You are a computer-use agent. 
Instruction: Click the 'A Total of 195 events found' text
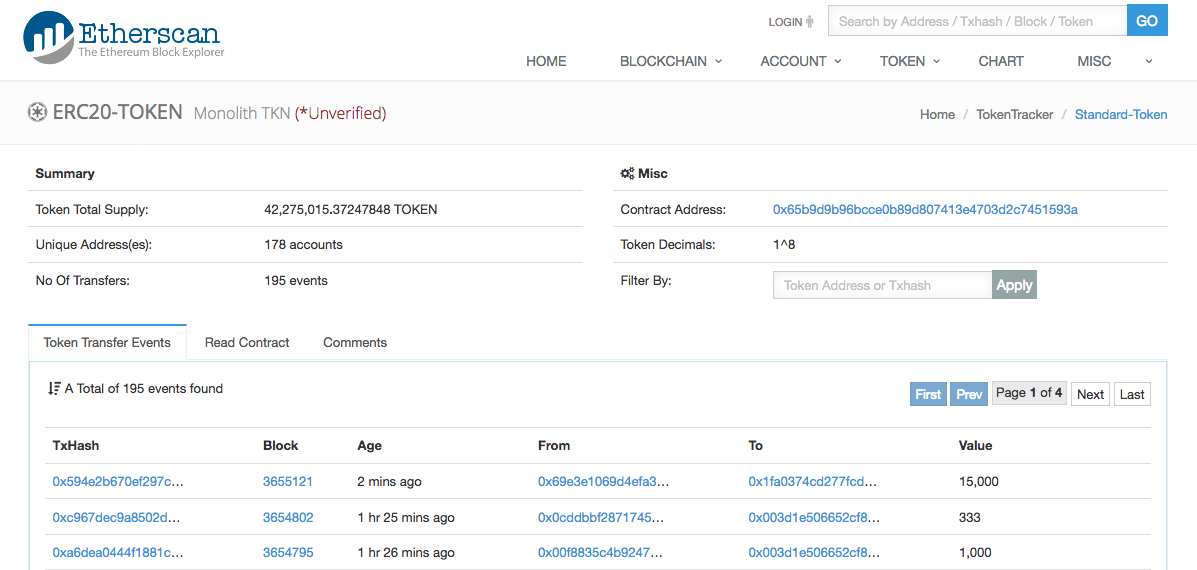(x=144, y=388)
